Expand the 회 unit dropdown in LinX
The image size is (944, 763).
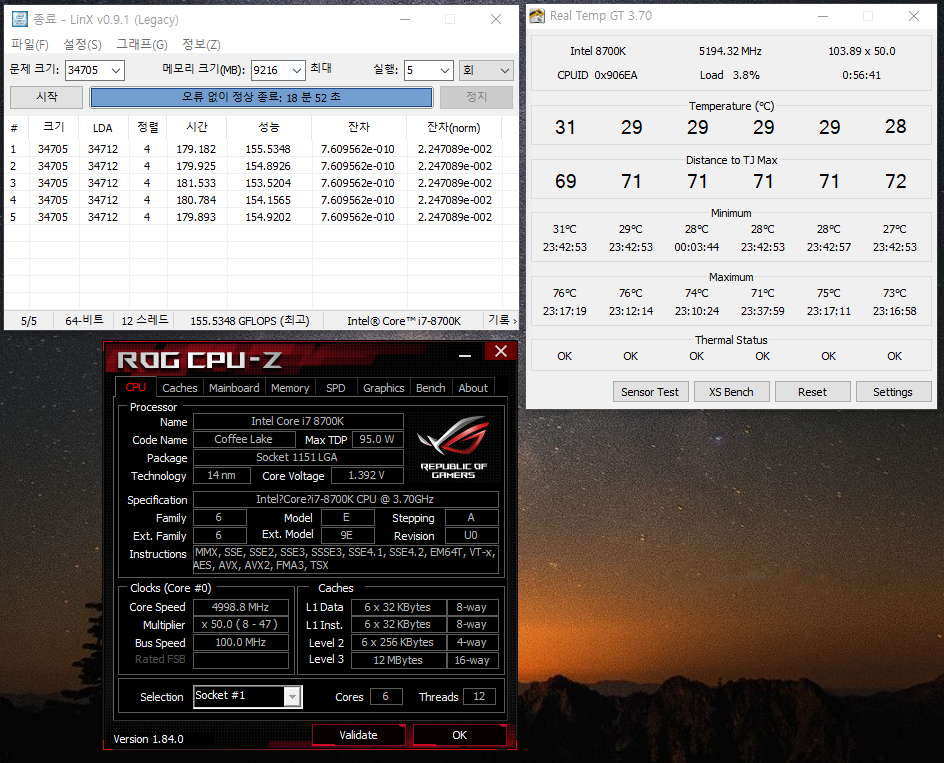pos(486,70)
